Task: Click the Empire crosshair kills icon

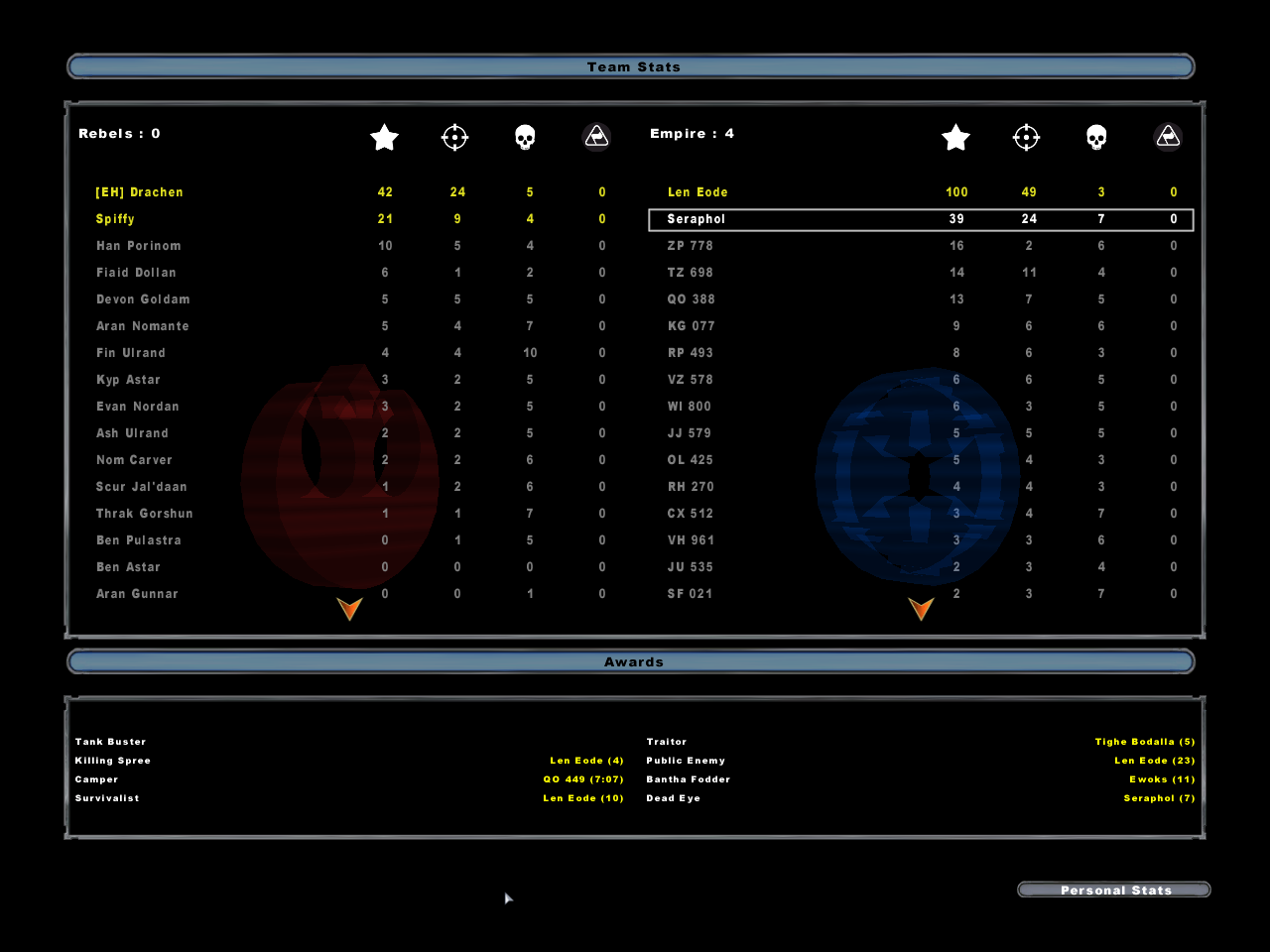Action: pyautogui.click(x=1026, y=137)
